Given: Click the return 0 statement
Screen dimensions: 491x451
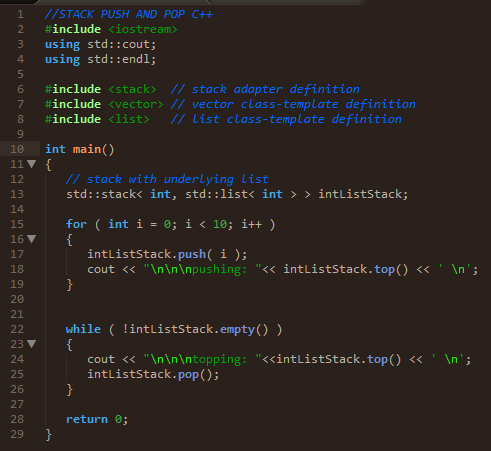Looking at the screenshot, I should (x=97, y=419).
